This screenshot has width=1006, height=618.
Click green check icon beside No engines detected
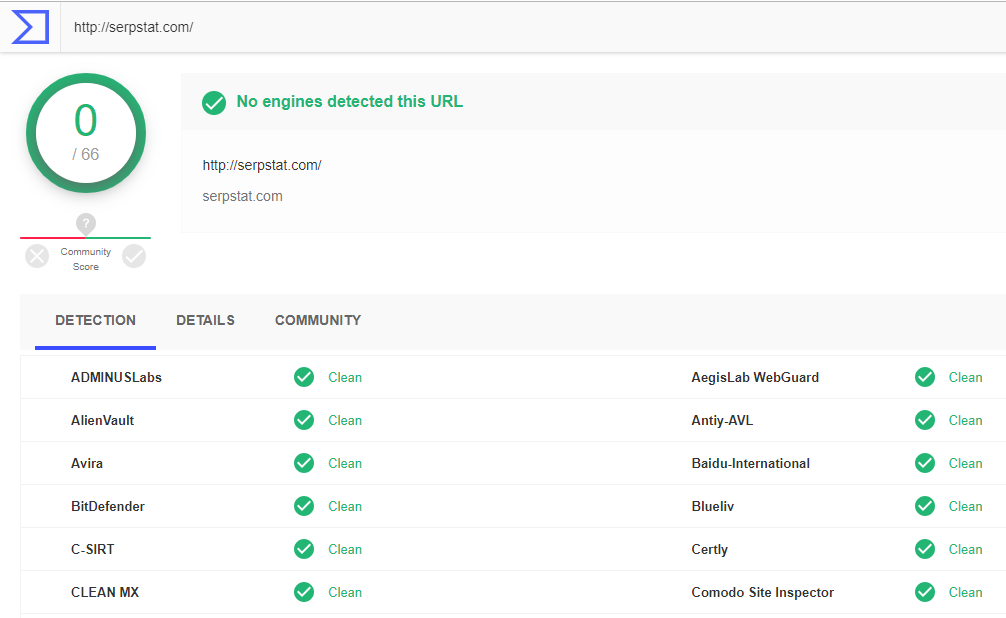214,103
